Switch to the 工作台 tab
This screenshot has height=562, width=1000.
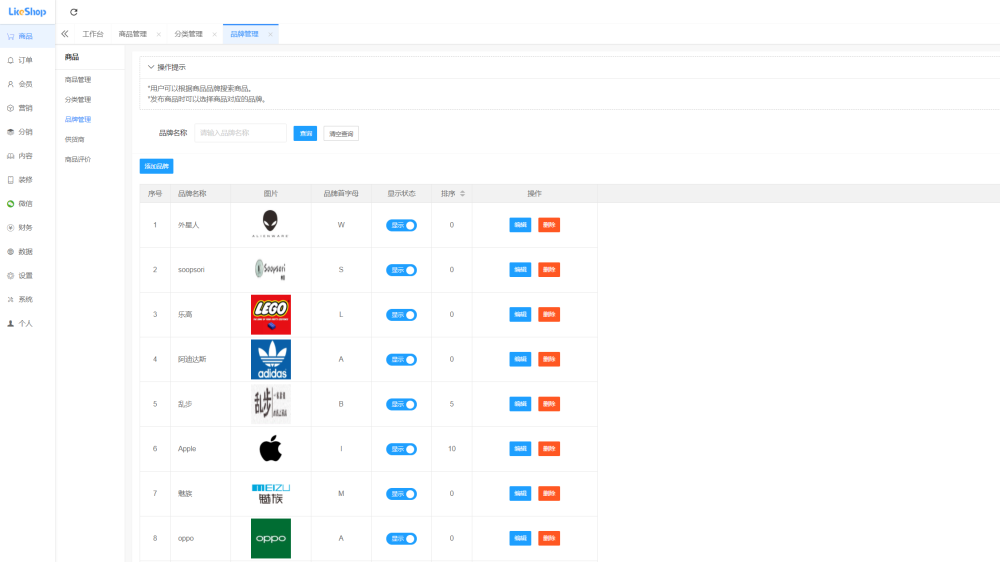click(92, 34)
